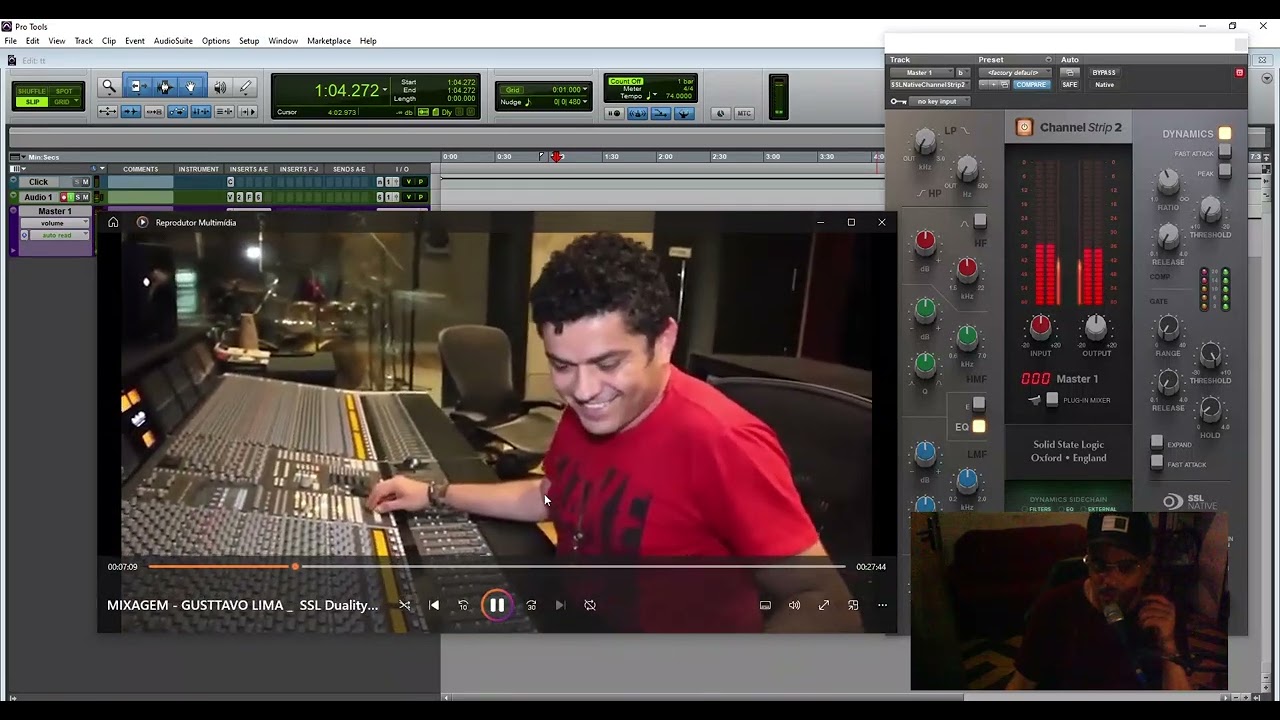Open the File menu
This screenshot has height=720, width=1280.
(x=10, y=41)
